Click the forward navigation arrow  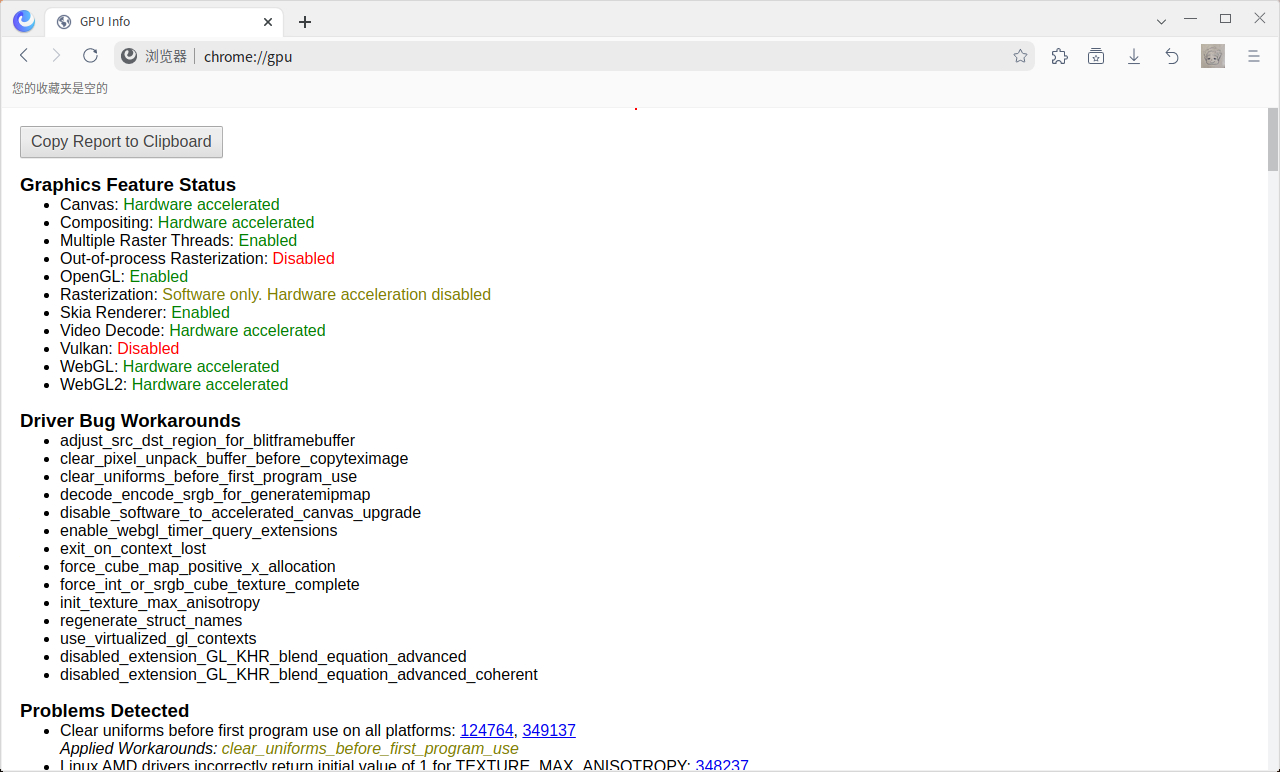[57, 55]
